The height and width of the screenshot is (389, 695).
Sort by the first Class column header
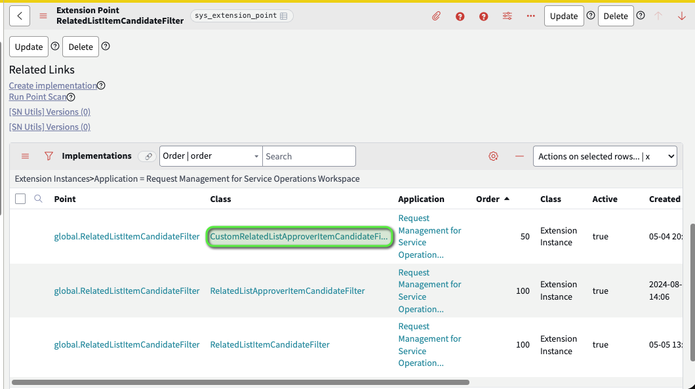tap(220, 199)
